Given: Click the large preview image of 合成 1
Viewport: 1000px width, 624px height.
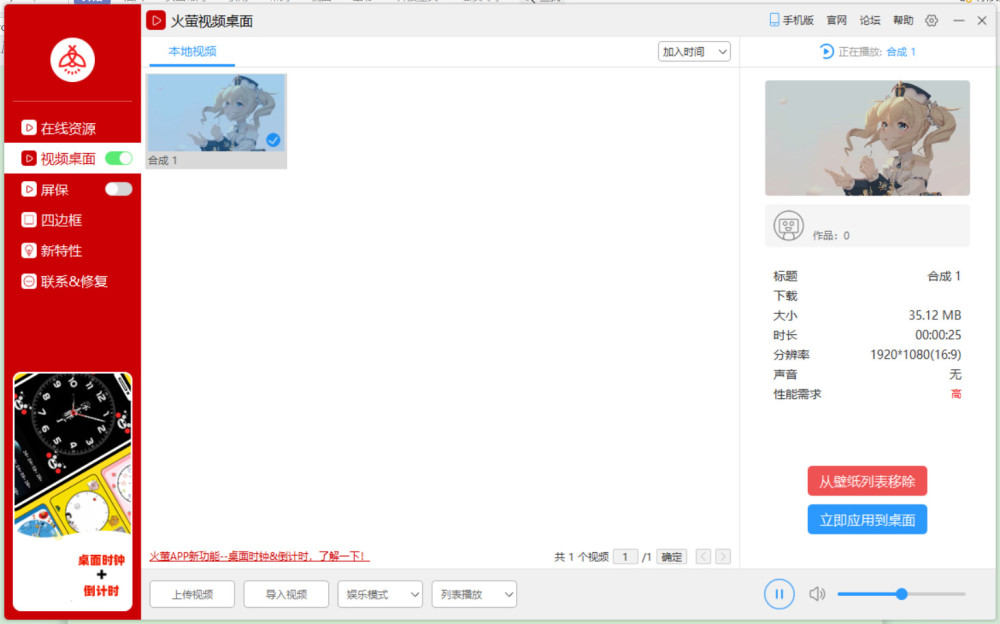Looking at the screenshot, I should coord(867,138).
